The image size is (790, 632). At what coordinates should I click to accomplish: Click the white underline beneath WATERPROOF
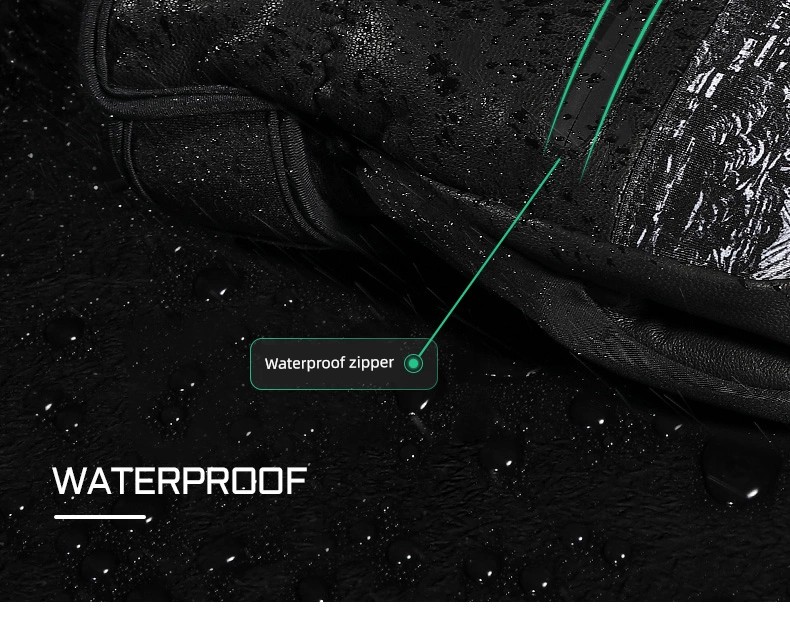click(100, 517)
